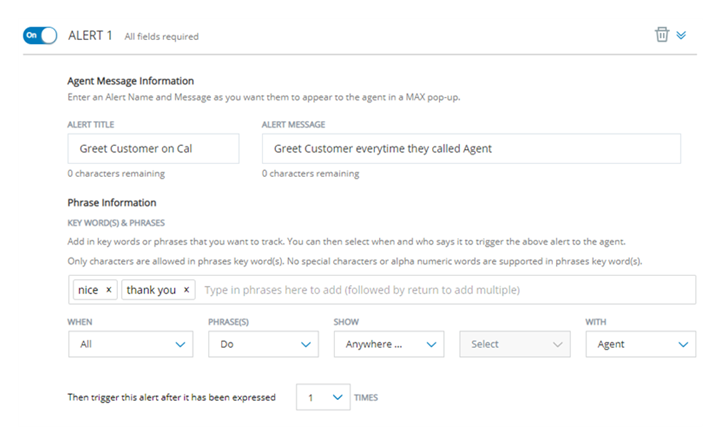The image size is (712, 438).
Task: Click '0 characters remaining' under Alert Message
Action: tap(311, 173)
